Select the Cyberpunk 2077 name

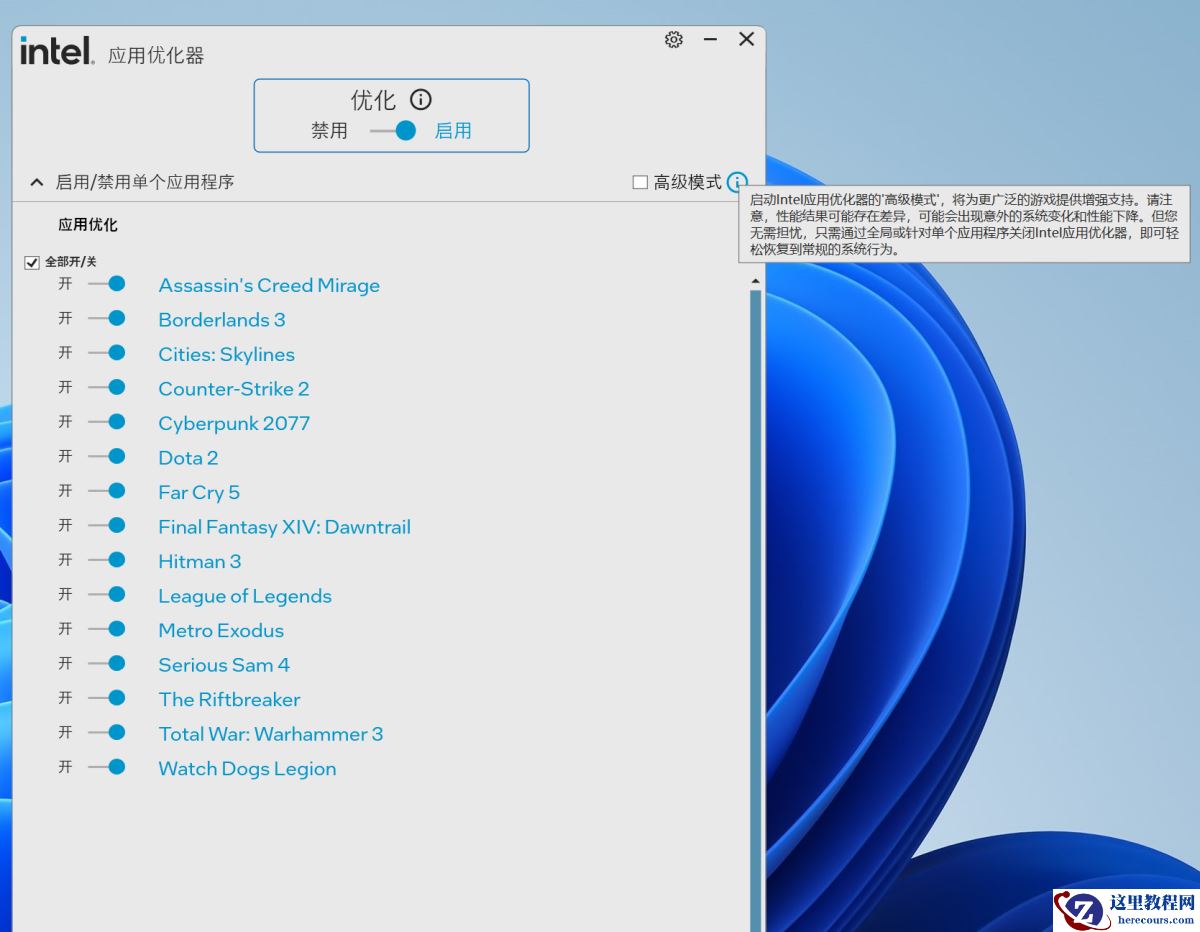tap(234, 423)
